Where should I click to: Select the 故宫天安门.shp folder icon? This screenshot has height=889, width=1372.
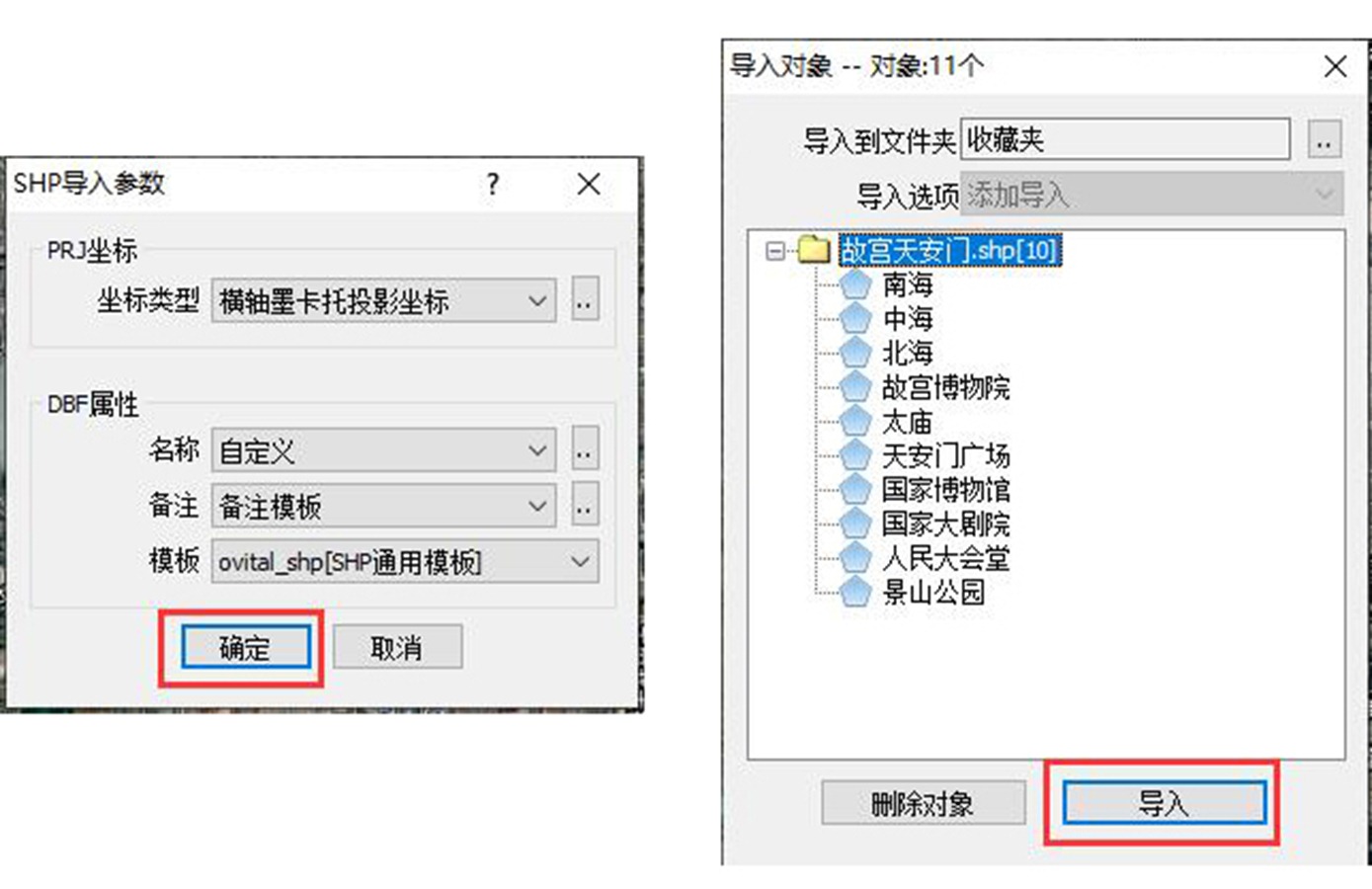[x=813, y=250]
